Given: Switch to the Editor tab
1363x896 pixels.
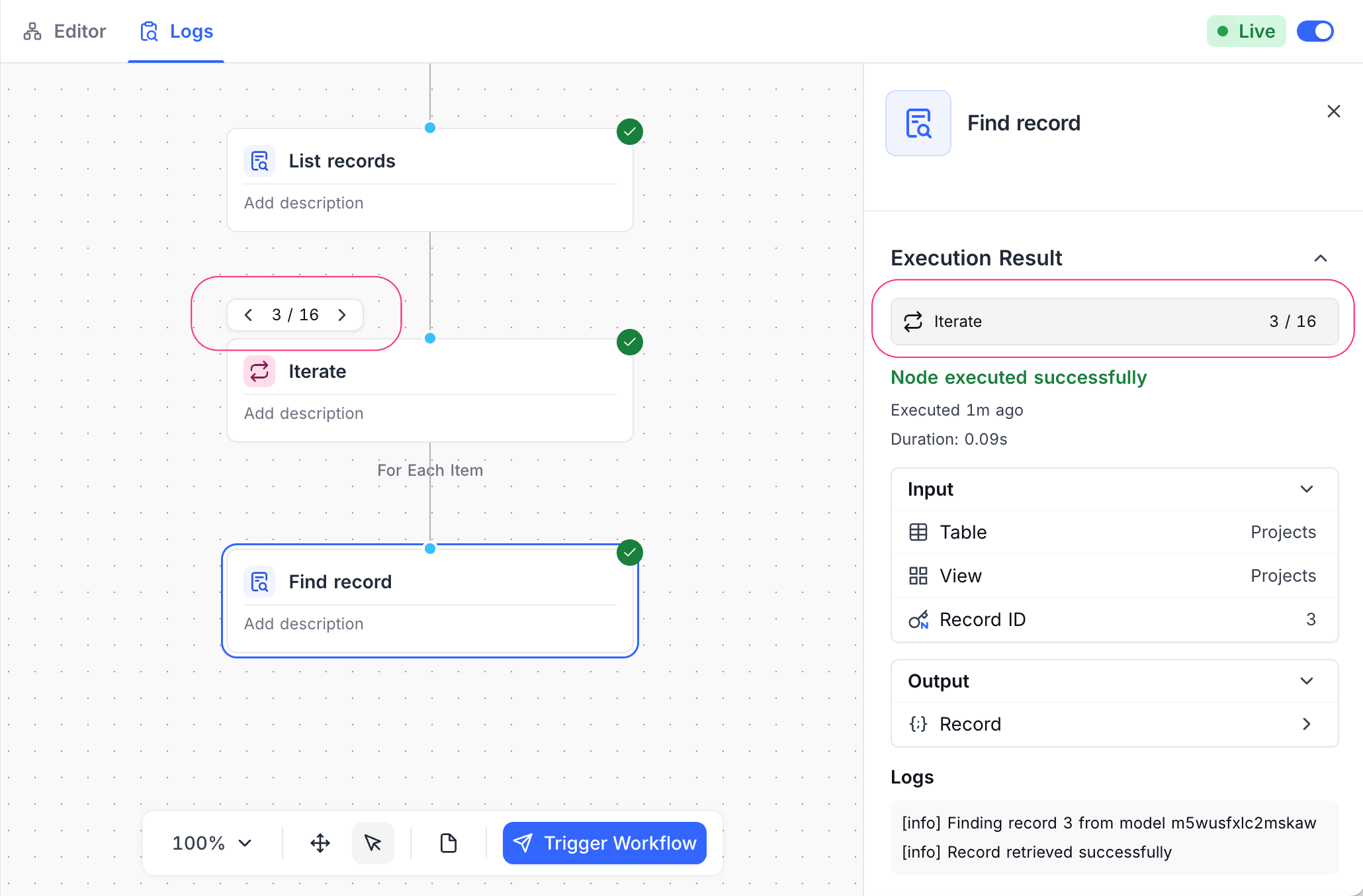Looking at the screenshot, I should click(65, 31).
